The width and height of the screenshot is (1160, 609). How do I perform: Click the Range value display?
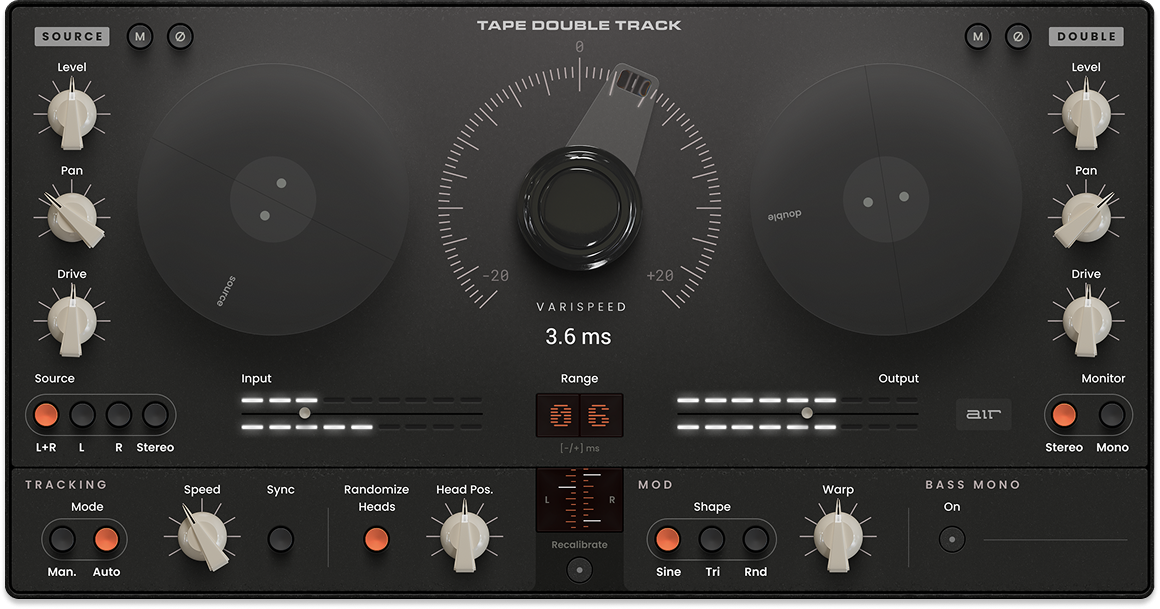click(579, 414)
